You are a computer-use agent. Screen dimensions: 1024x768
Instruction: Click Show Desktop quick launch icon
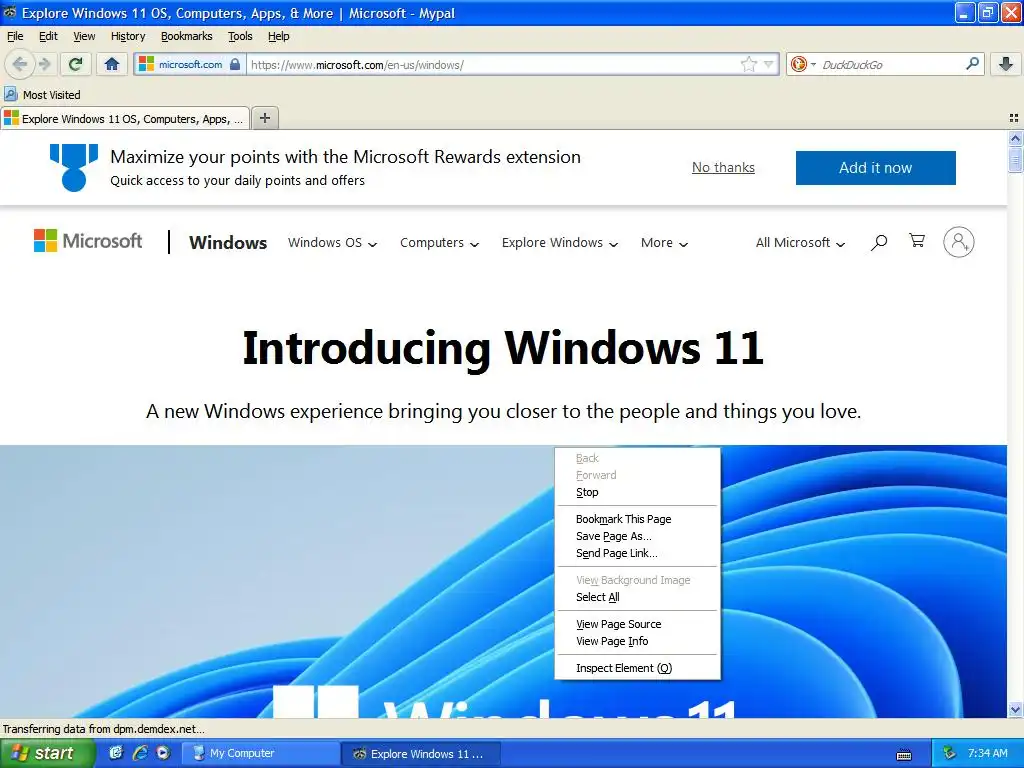pyautogui.click(x=116, y=753)
